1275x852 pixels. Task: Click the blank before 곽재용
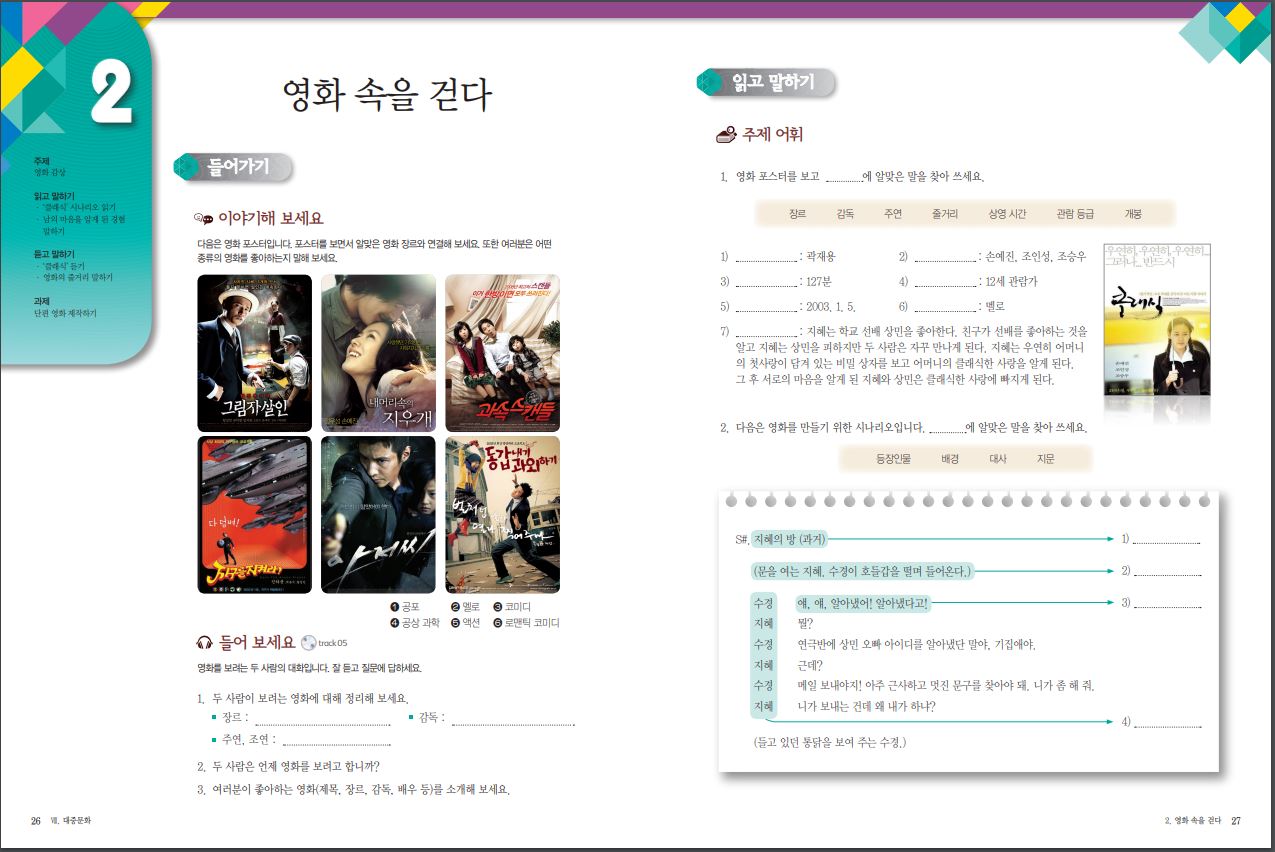point(765,259)
